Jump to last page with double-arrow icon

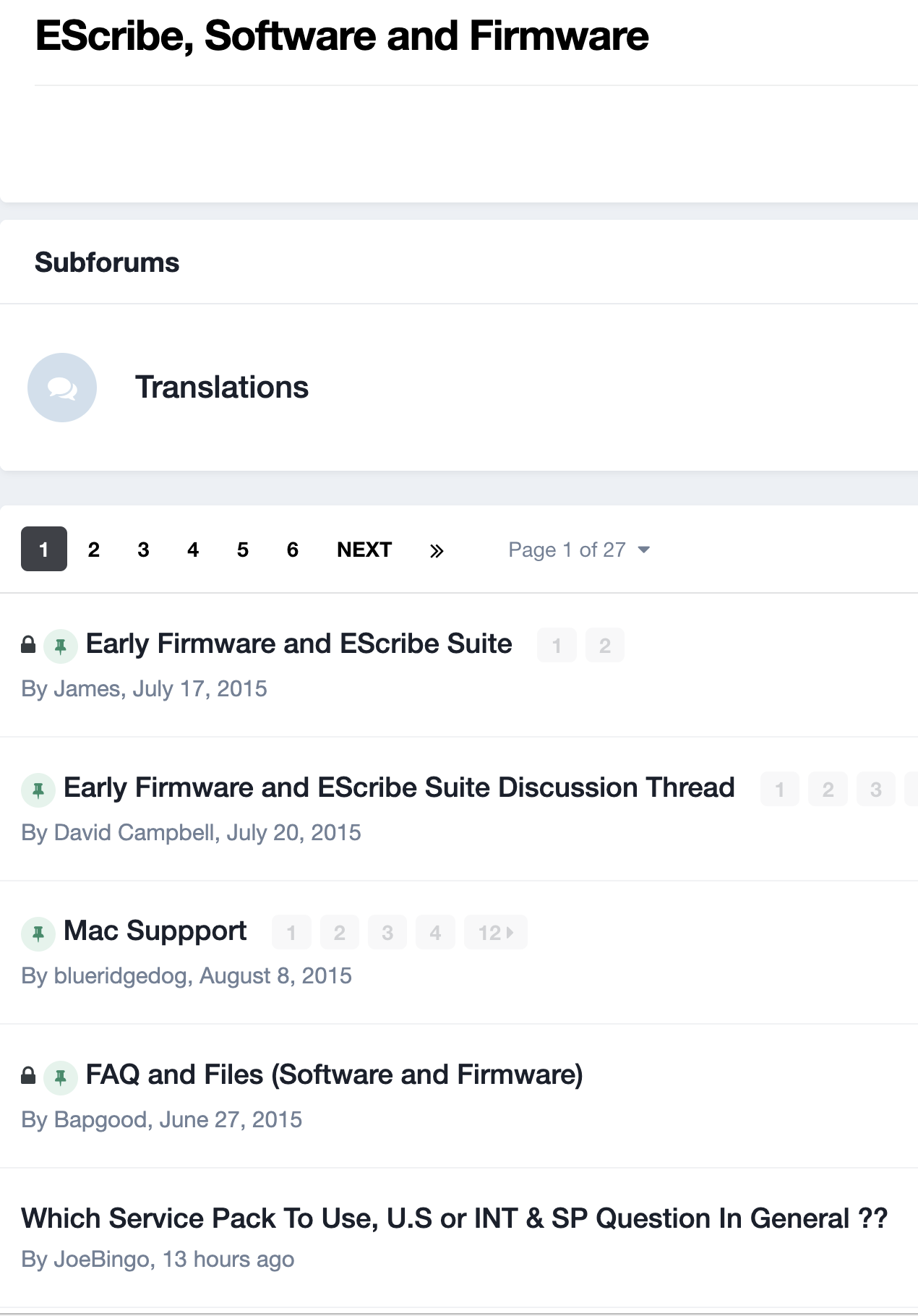436,550
